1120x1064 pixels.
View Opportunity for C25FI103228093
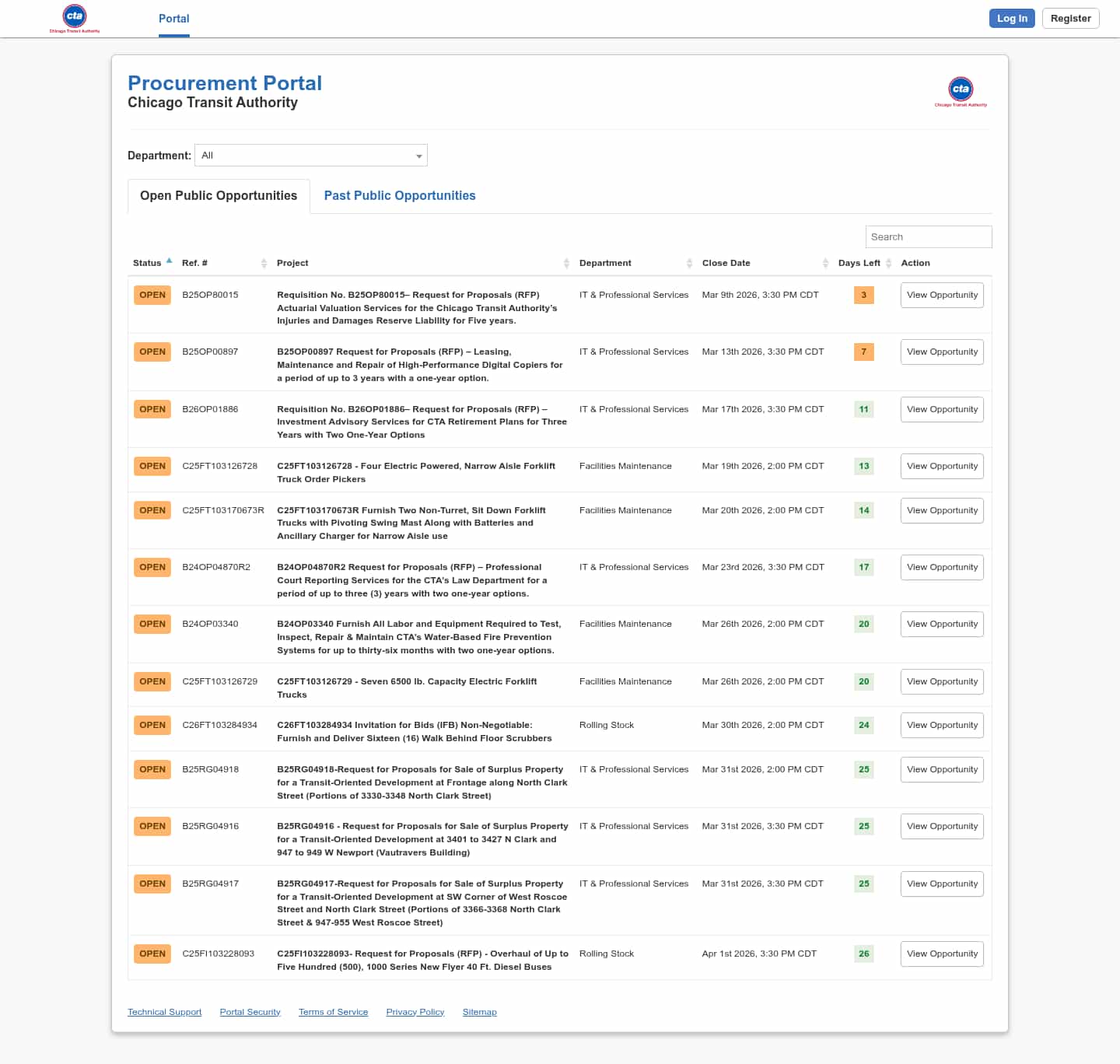point(942,954)
